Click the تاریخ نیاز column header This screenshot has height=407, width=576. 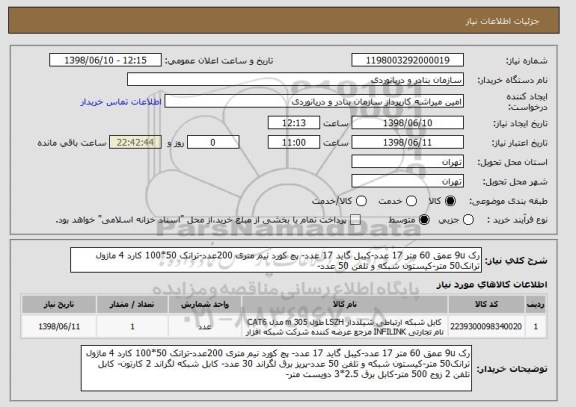59,304
